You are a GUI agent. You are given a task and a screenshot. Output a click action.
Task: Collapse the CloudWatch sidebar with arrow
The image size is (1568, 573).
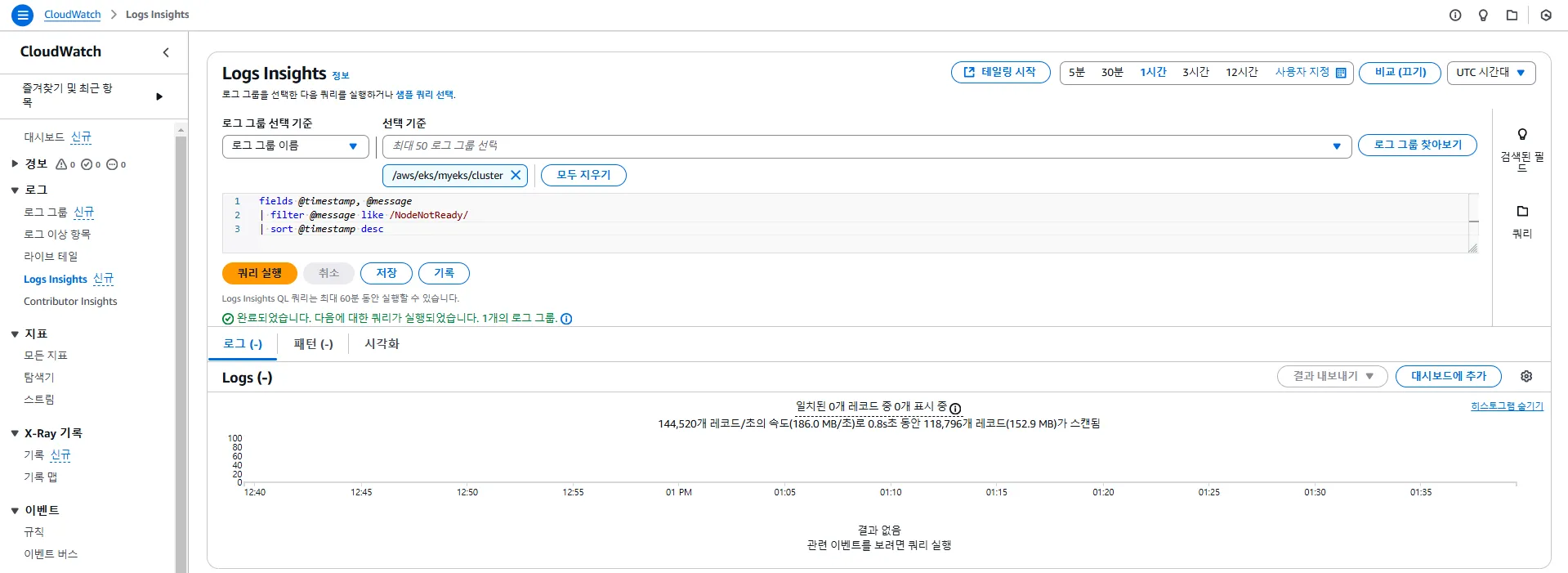point(166,52)
